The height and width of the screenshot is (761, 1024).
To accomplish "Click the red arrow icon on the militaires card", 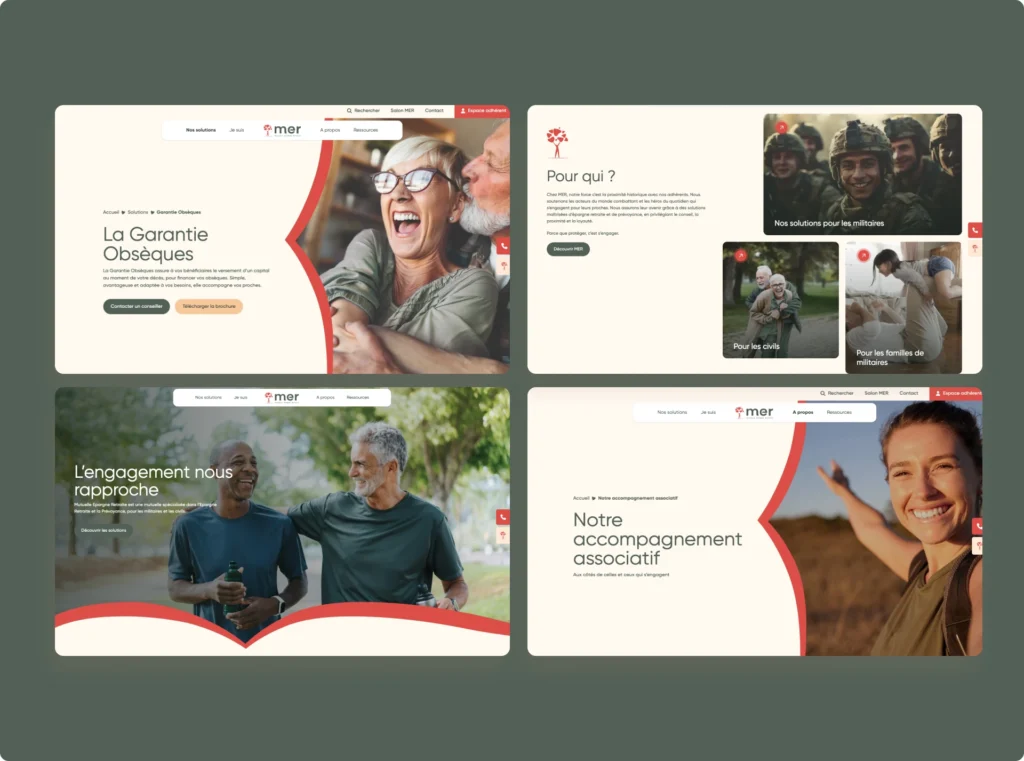I will coord(781,128).
